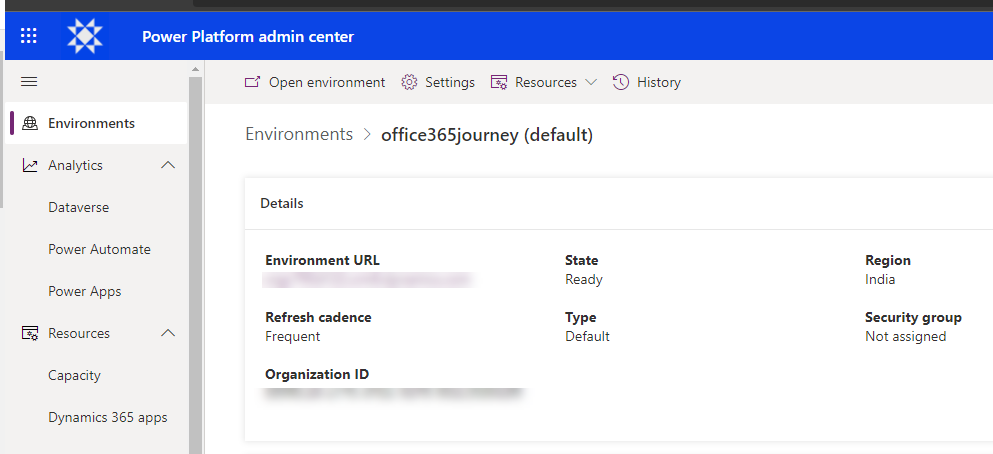The height and width of the screenshot is (454, 993).
Task: Click the sidebar scroll up arrow
Action: [x=195, y=69]
